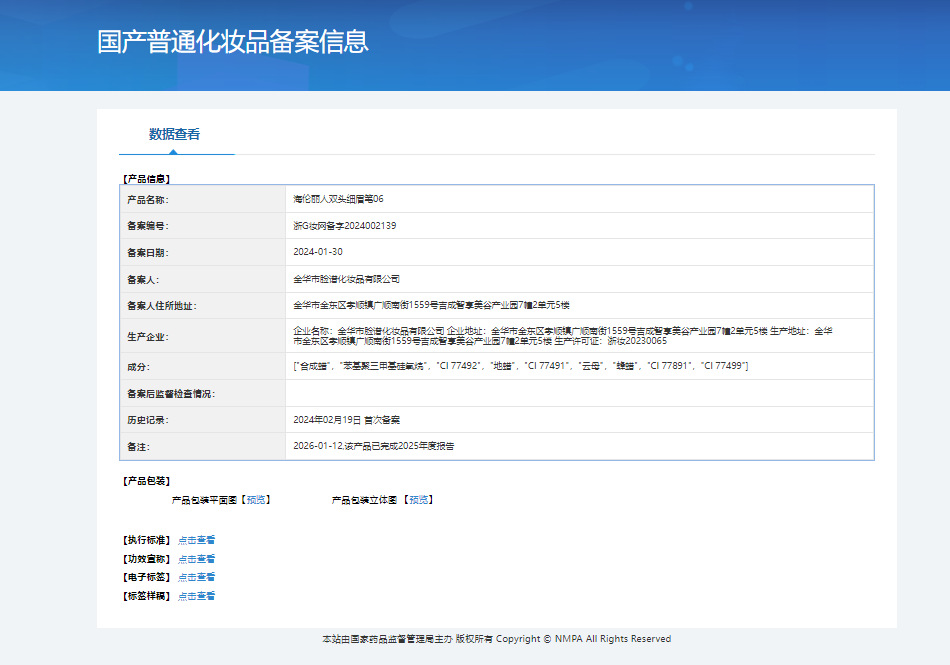950x665 pixels.
Task: Click the 【标签样稿】 label
Action: 147,596
